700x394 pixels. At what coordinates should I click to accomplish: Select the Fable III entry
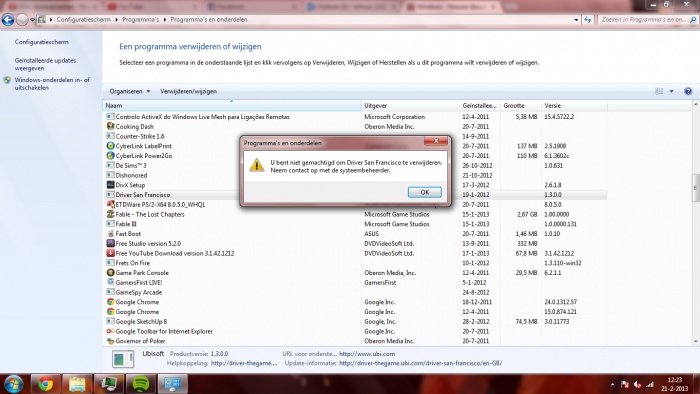click(126, 224)
